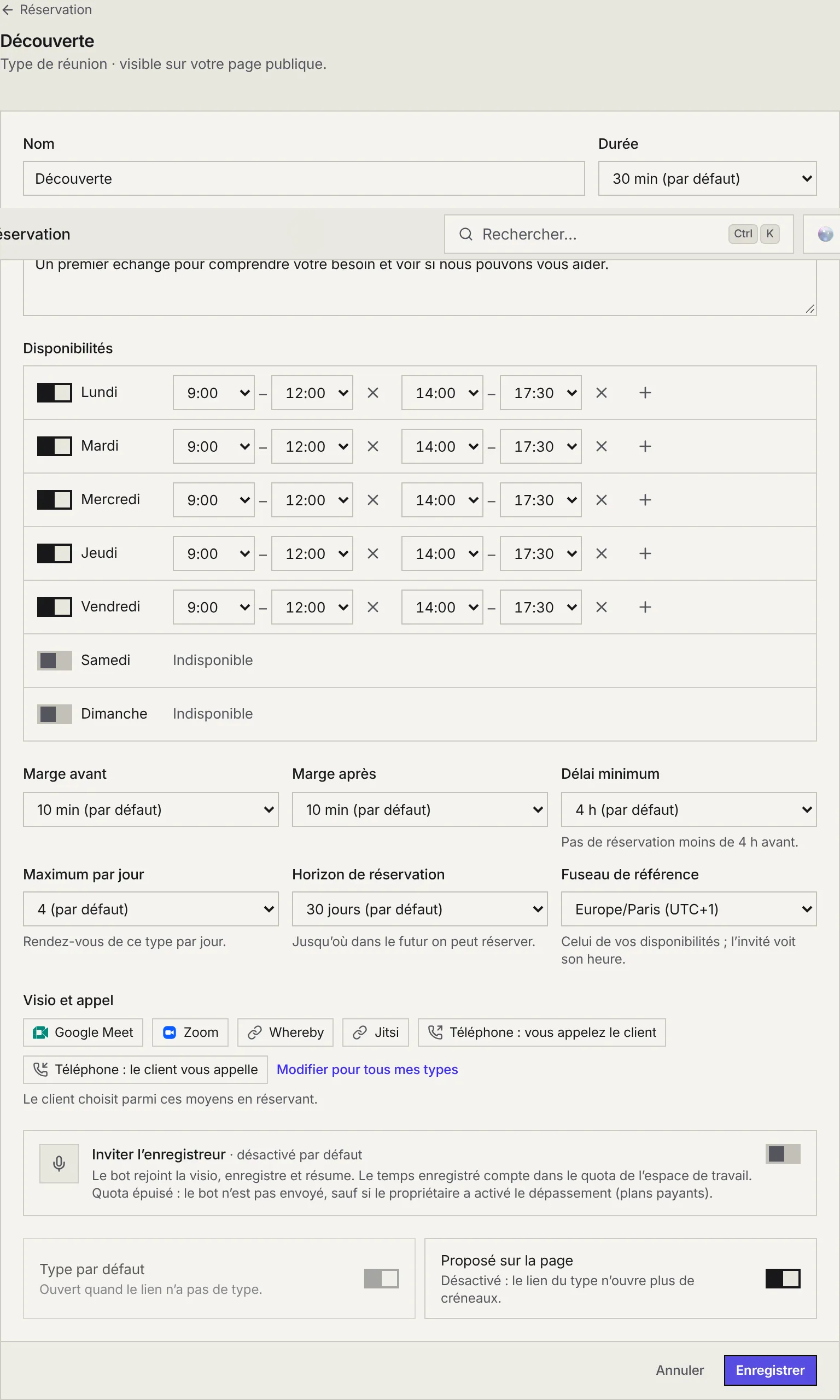This screenshot has height=1400, width=840.
Task: Add a time slot on Mardi
Action: [645, 446]
